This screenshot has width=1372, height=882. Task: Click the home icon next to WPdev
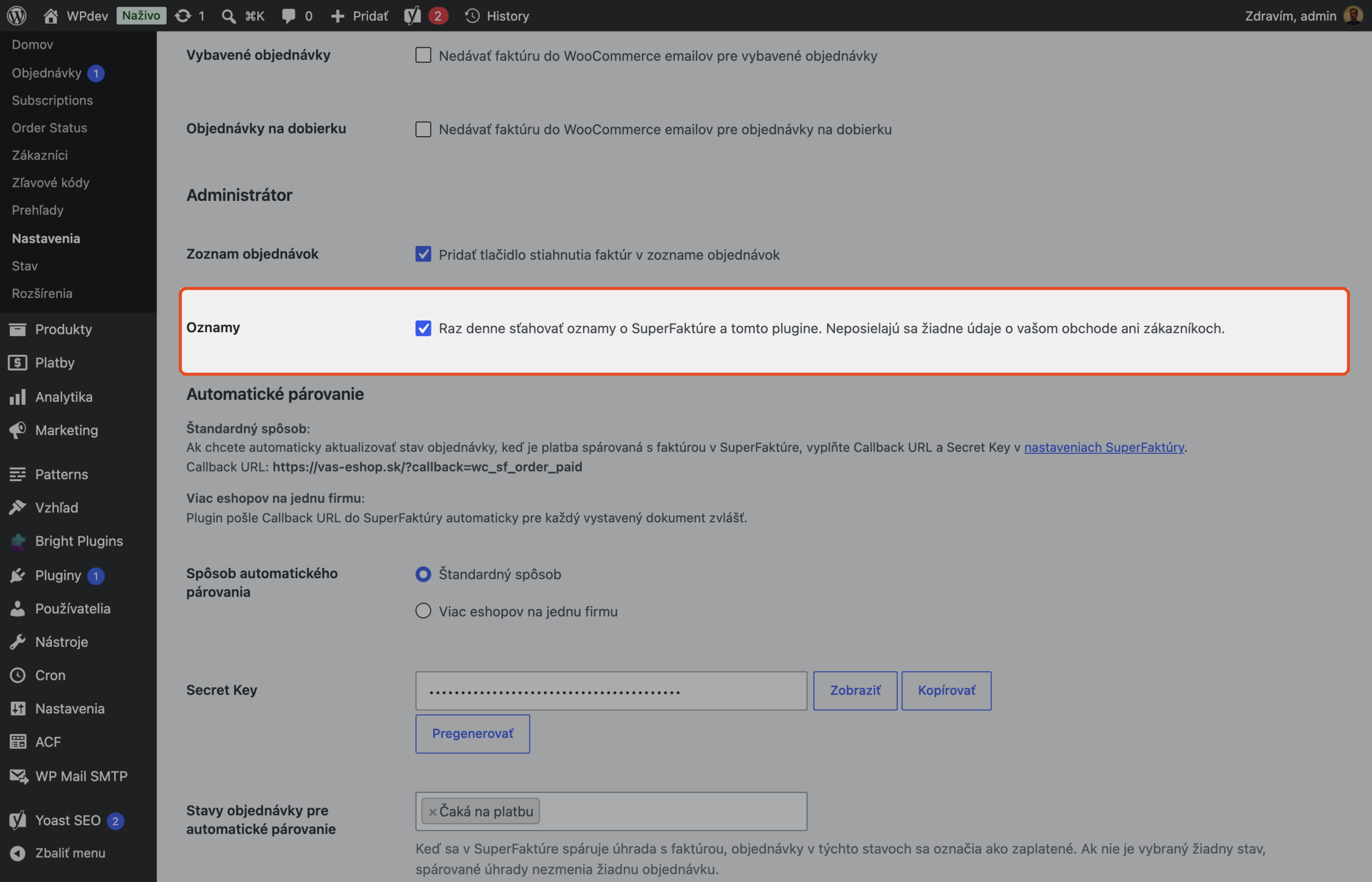click(50, 16)
